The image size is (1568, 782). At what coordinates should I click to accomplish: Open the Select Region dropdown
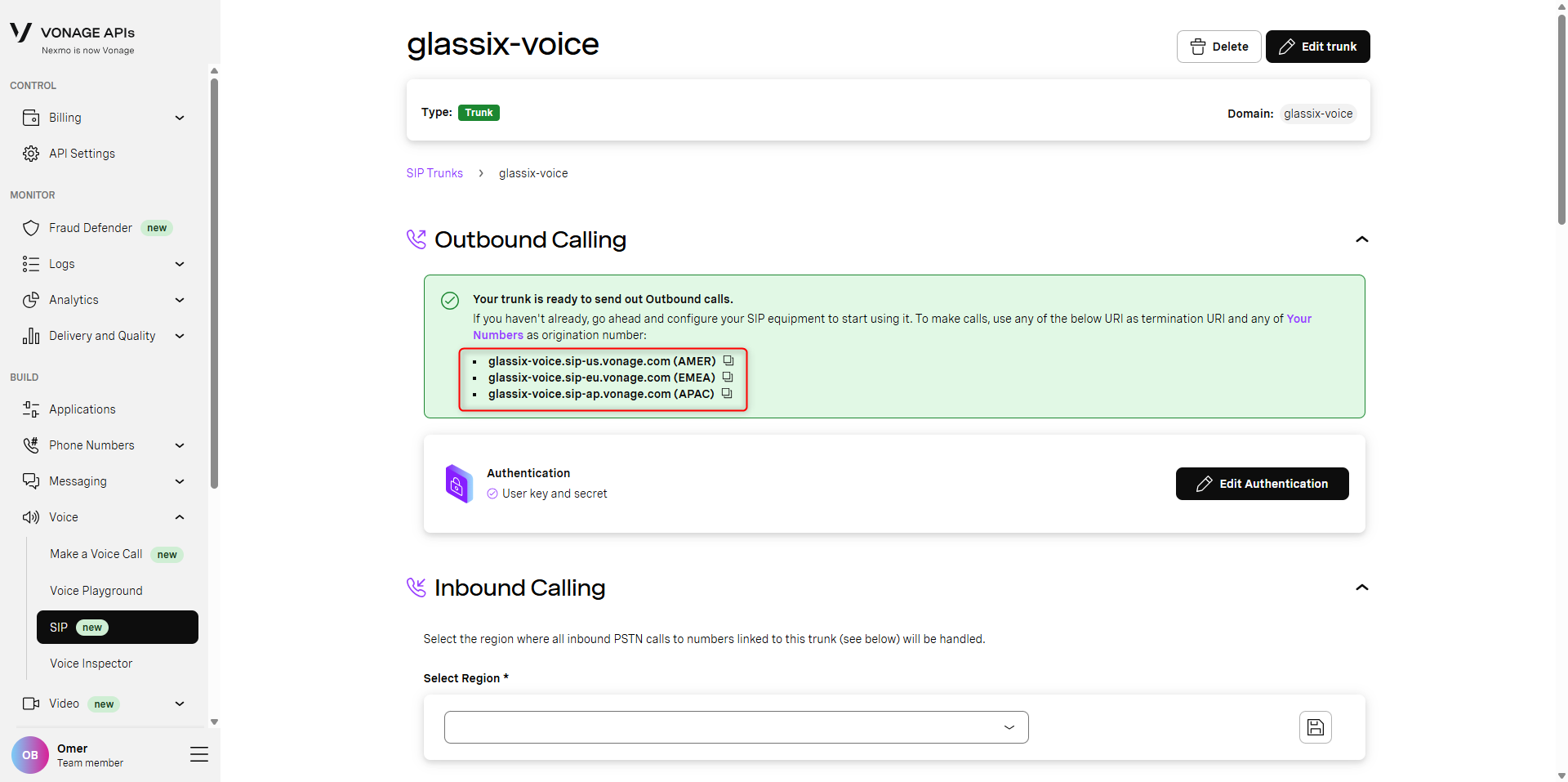736,727
